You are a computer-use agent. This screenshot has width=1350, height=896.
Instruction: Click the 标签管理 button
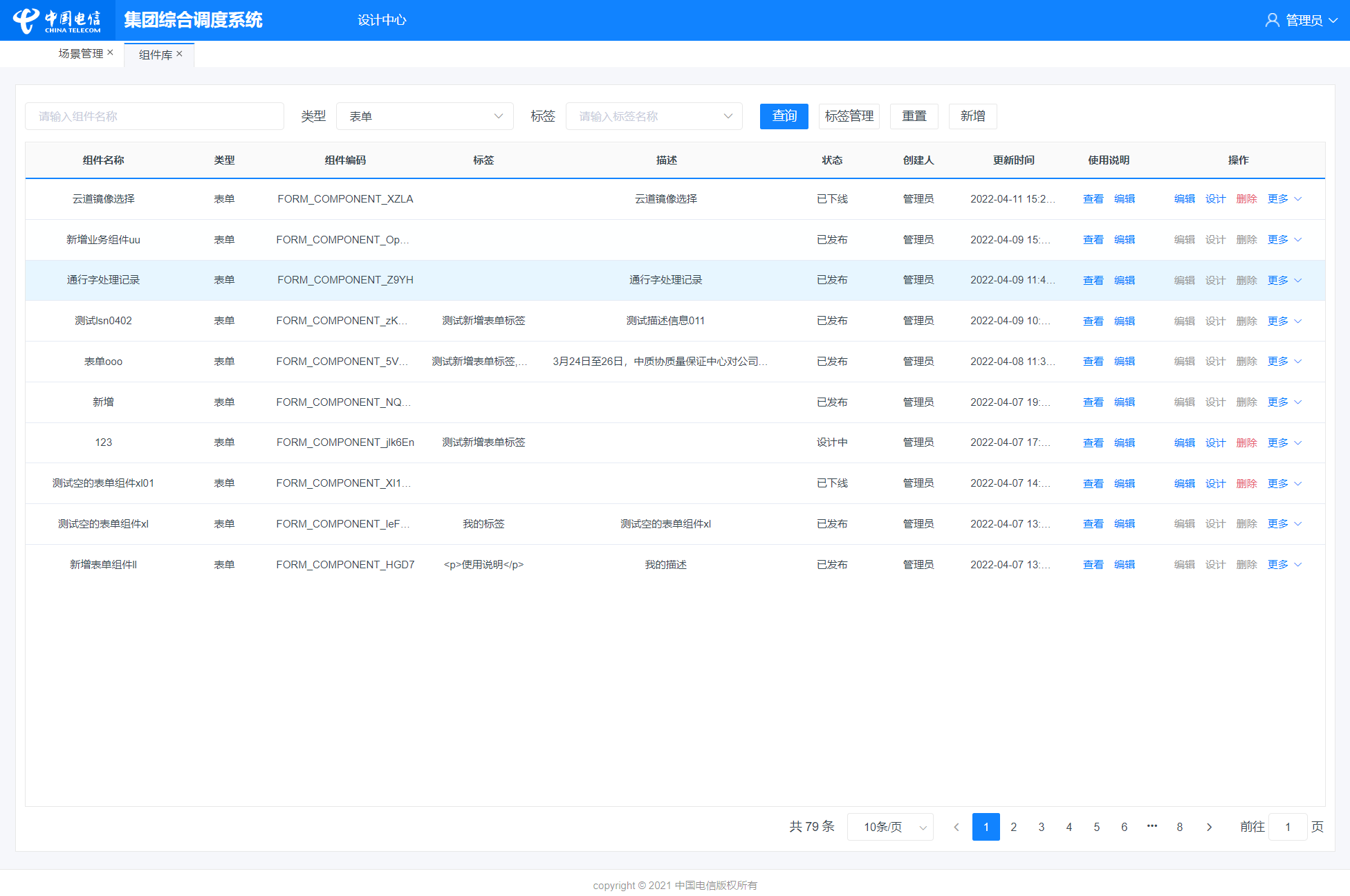pyautogui.click(x=849, y=116)
